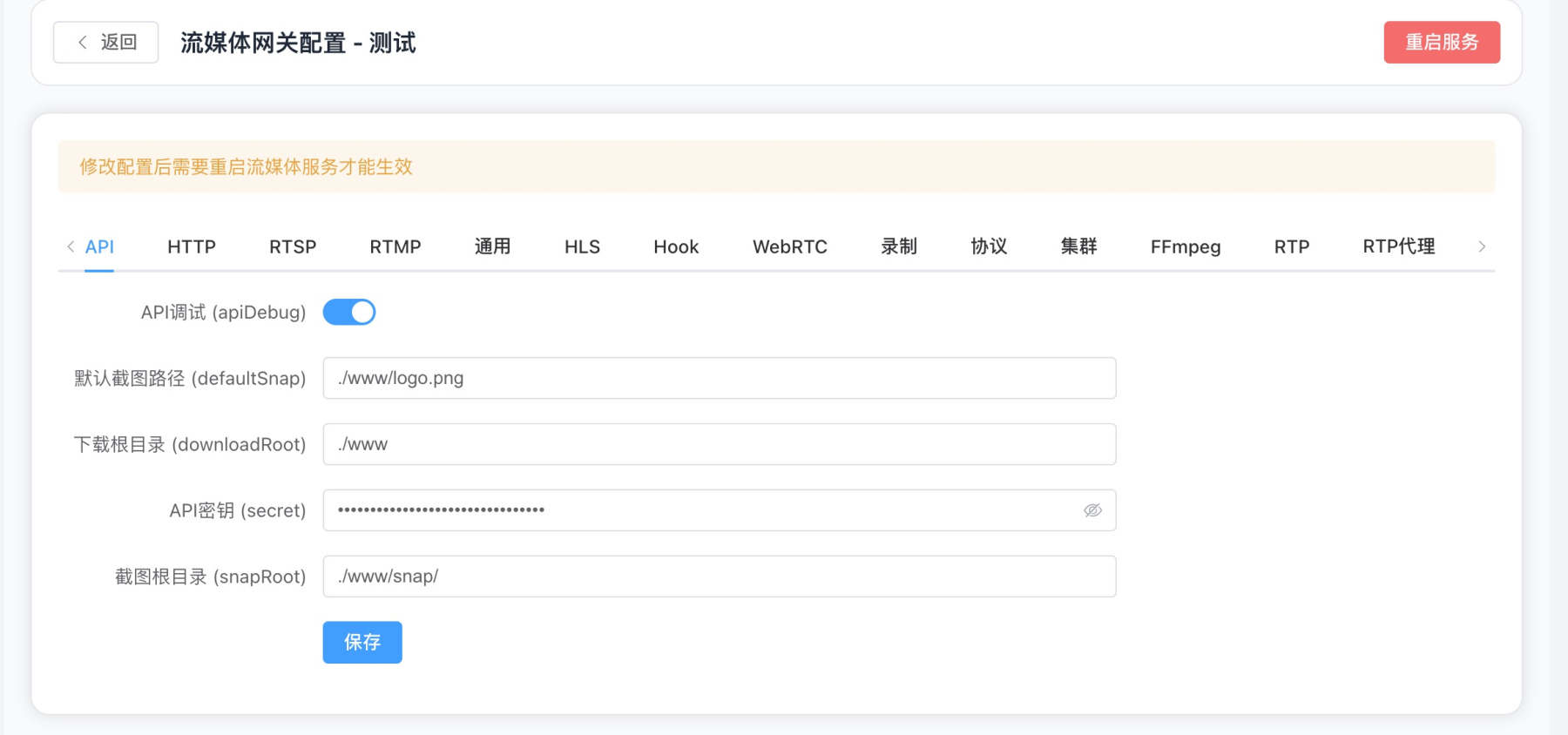Image resolution: width=1568 pixels, height=735 pixels.
Task: Switch to the WebRTC tab
Action: coord(790,246)
